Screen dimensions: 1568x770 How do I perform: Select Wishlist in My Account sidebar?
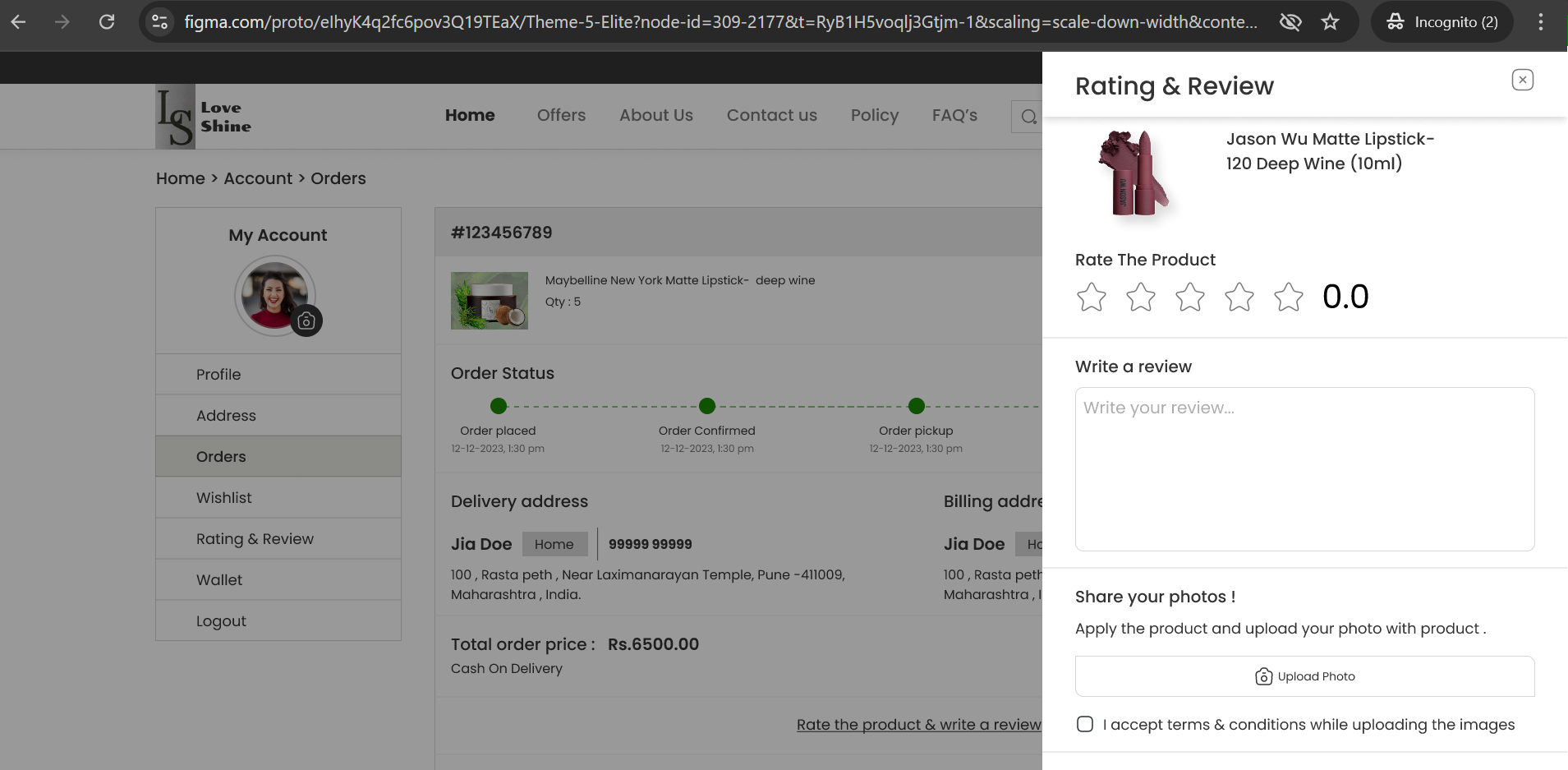[278, 498]
